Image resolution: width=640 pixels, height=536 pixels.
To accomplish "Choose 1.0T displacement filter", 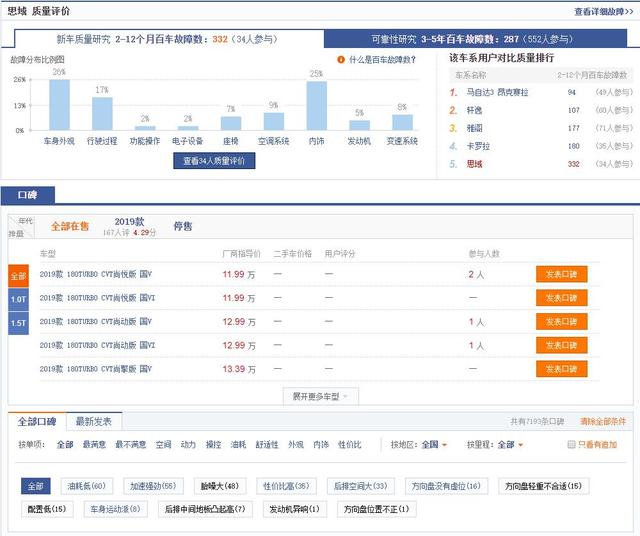I will (18, 300).
